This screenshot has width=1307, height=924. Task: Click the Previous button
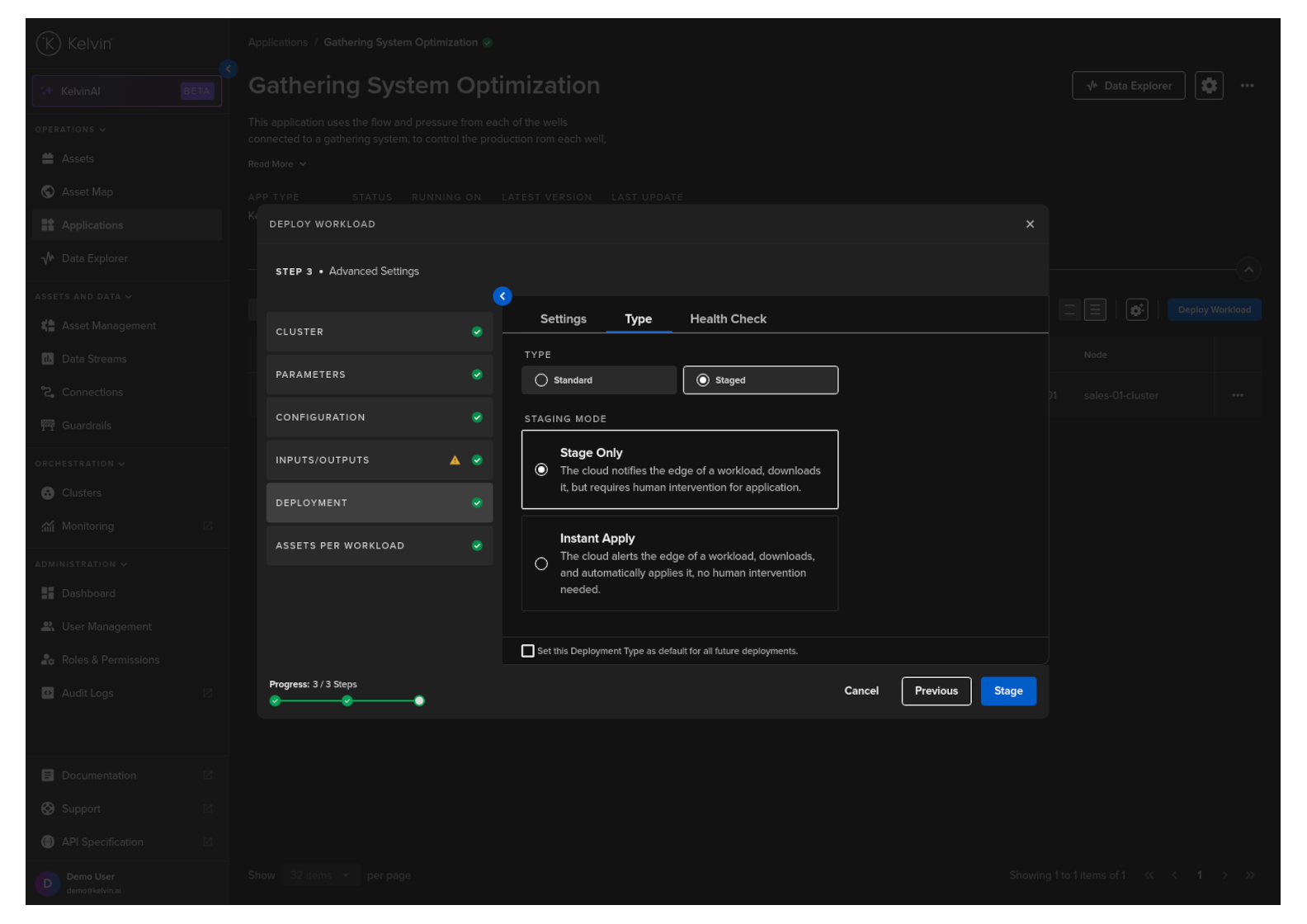tap(936, 691)
